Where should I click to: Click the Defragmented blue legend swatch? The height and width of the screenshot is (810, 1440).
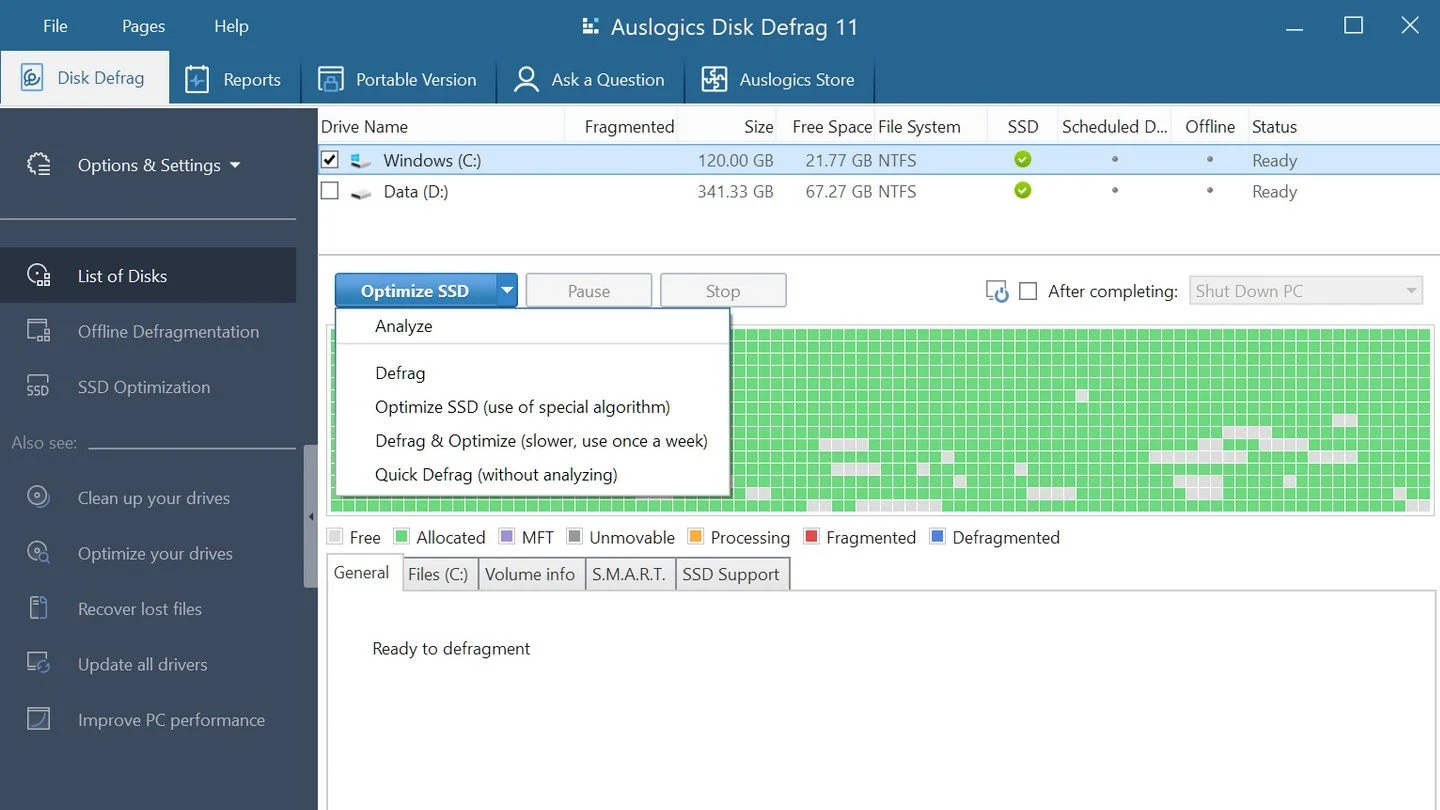pos(937,537)
